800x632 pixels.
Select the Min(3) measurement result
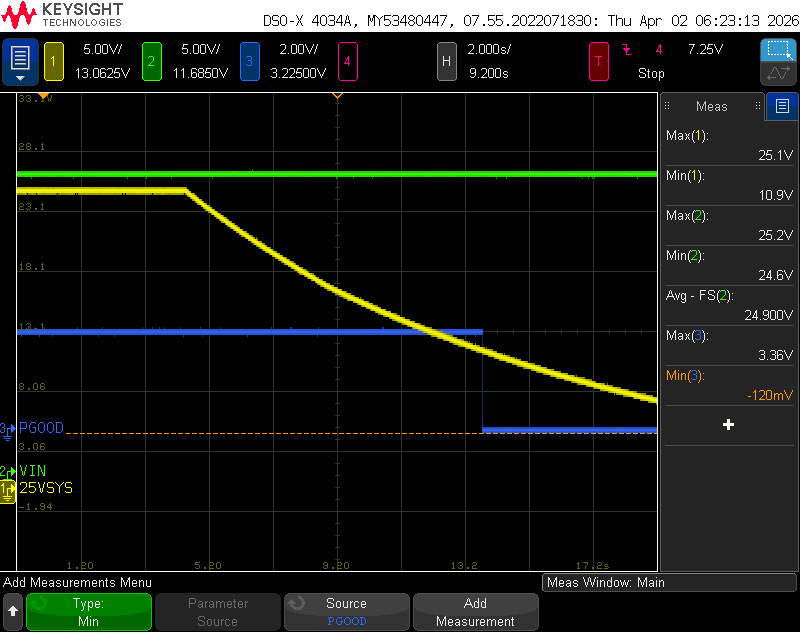(730, 386)
